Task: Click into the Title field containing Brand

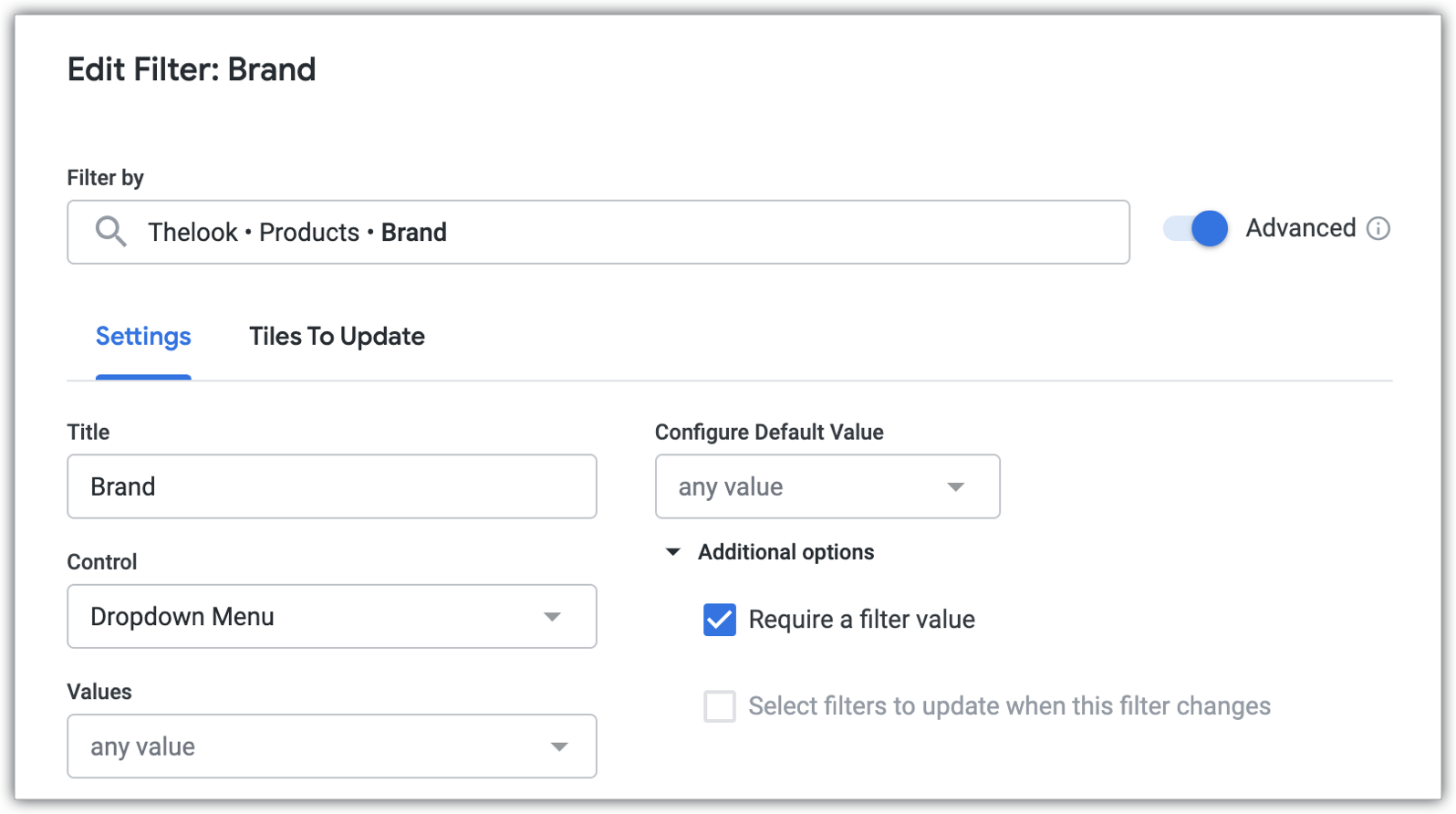Action: (x=331, y=486)
